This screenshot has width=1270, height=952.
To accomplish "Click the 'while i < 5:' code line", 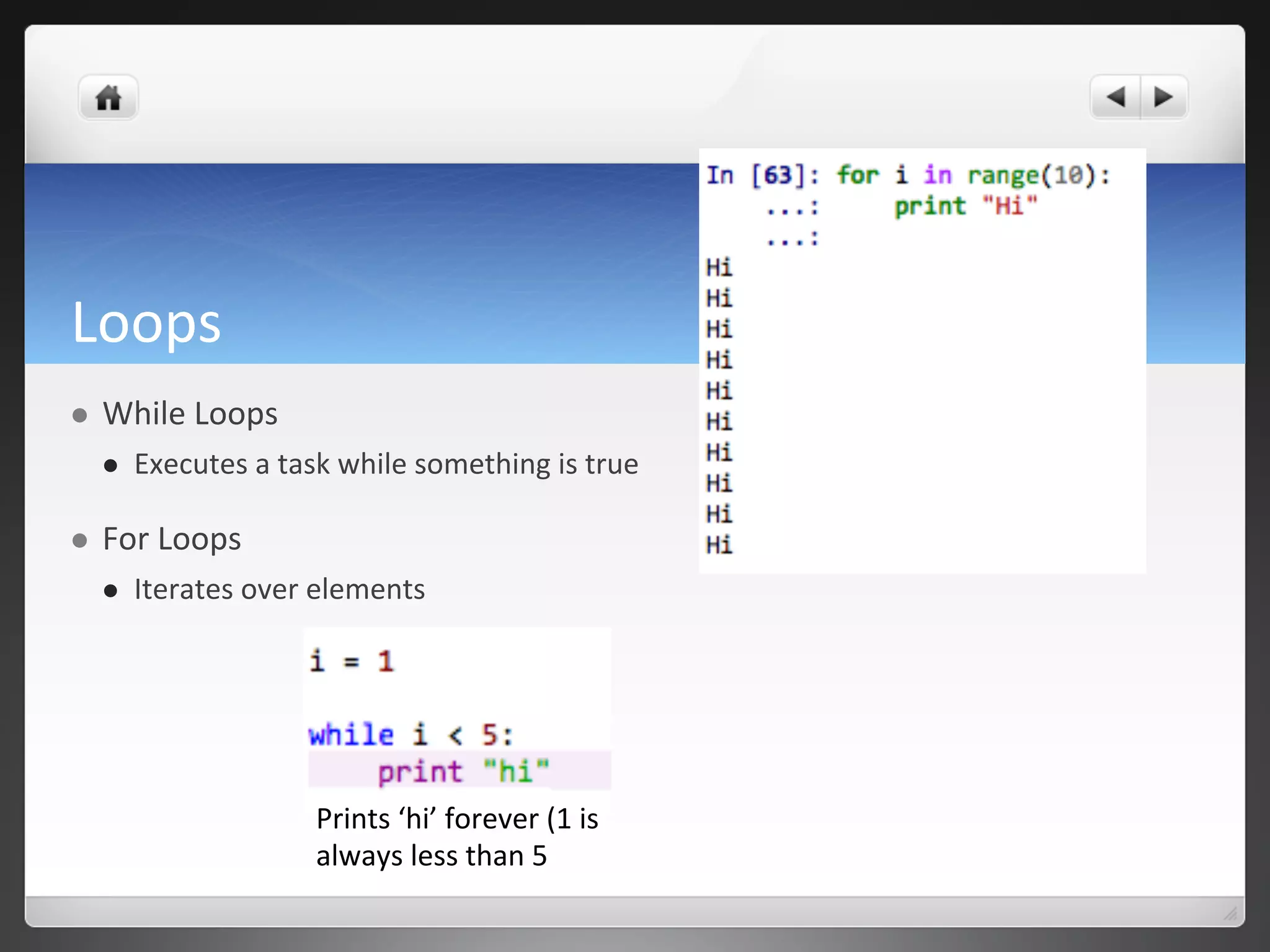I will click(411, 734).
